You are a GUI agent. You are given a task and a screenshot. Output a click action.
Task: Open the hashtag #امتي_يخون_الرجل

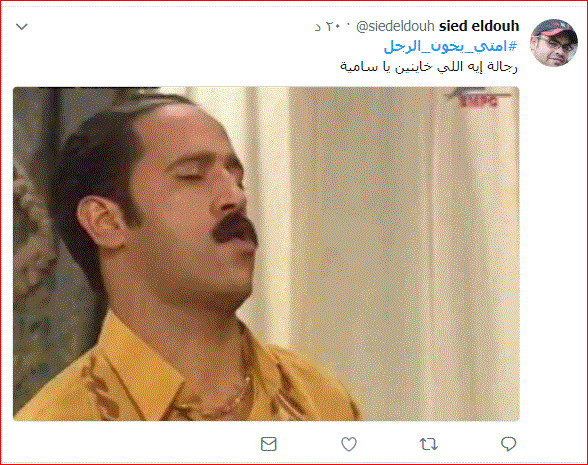(x=450, y=47)
